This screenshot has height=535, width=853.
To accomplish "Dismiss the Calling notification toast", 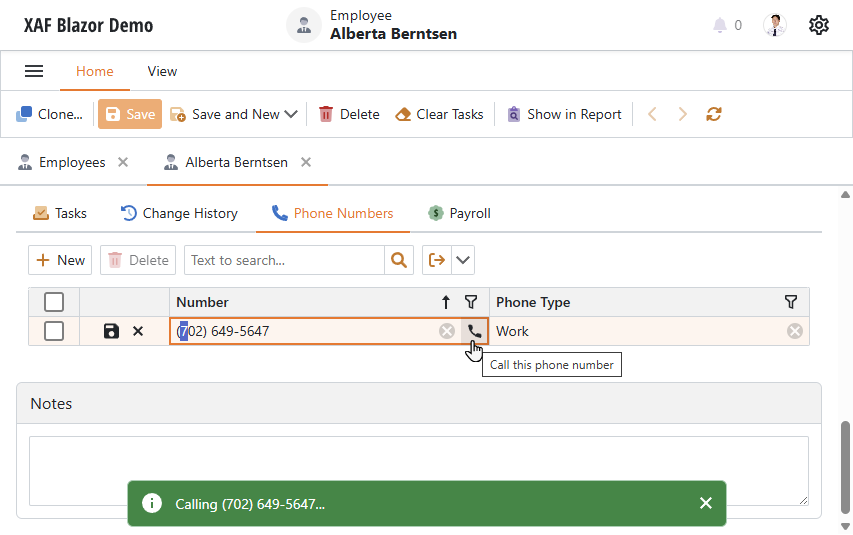I will (706, 503).
